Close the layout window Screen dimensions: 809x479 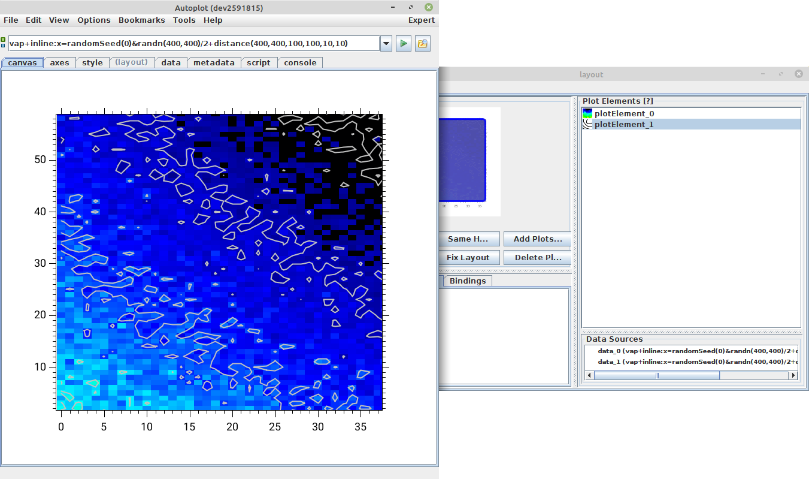(799, 74)
